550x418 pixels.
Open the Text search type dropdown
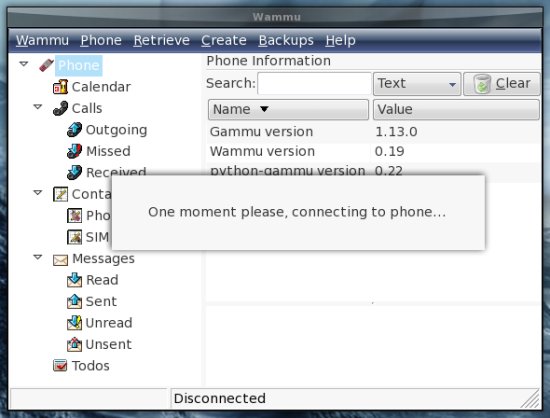[417, 84]
